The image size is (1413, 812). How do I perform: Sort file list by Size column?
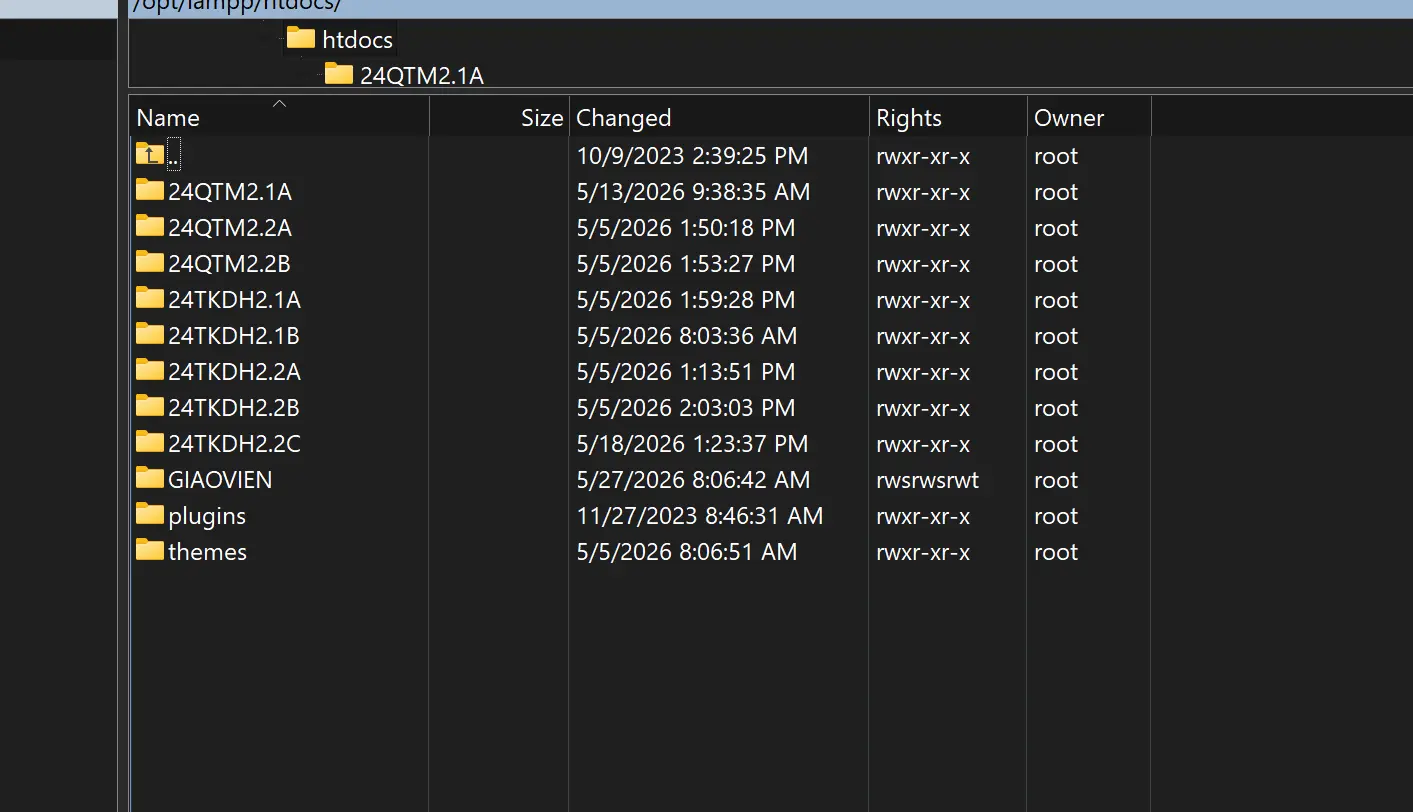499,117
